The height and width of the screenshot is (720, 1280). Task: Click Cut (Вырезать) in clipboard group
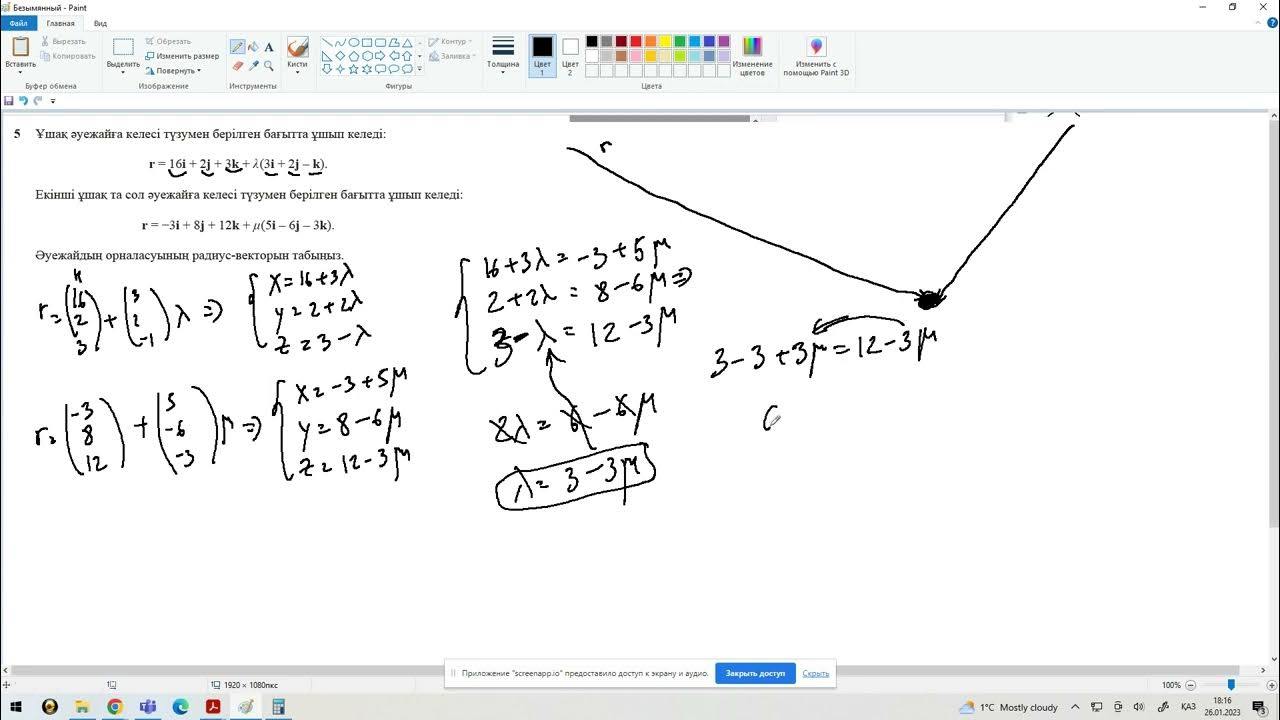(x=64, y=42)
